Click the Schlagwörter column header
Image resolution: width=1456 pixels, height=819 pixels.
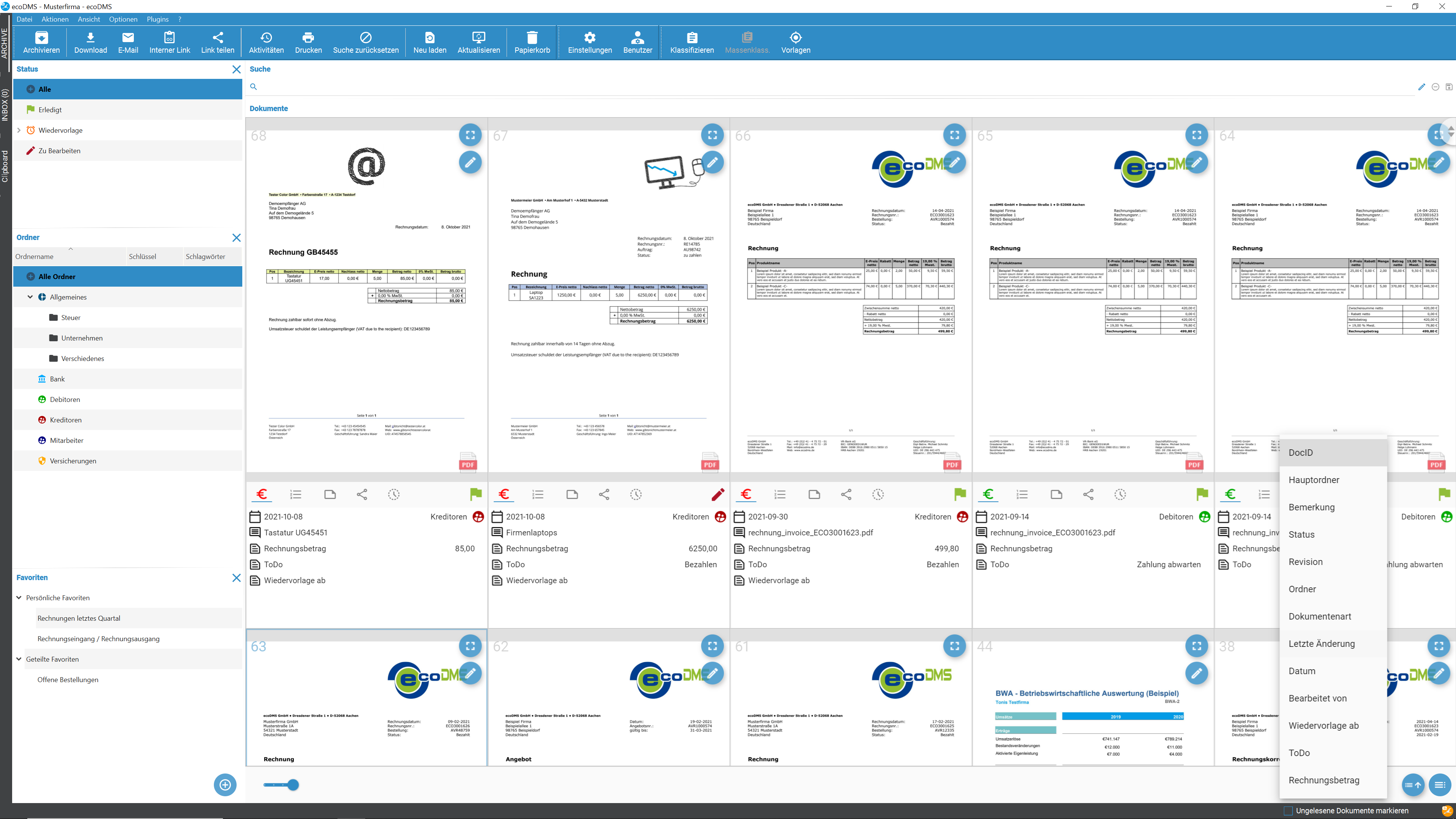[212, 256]
